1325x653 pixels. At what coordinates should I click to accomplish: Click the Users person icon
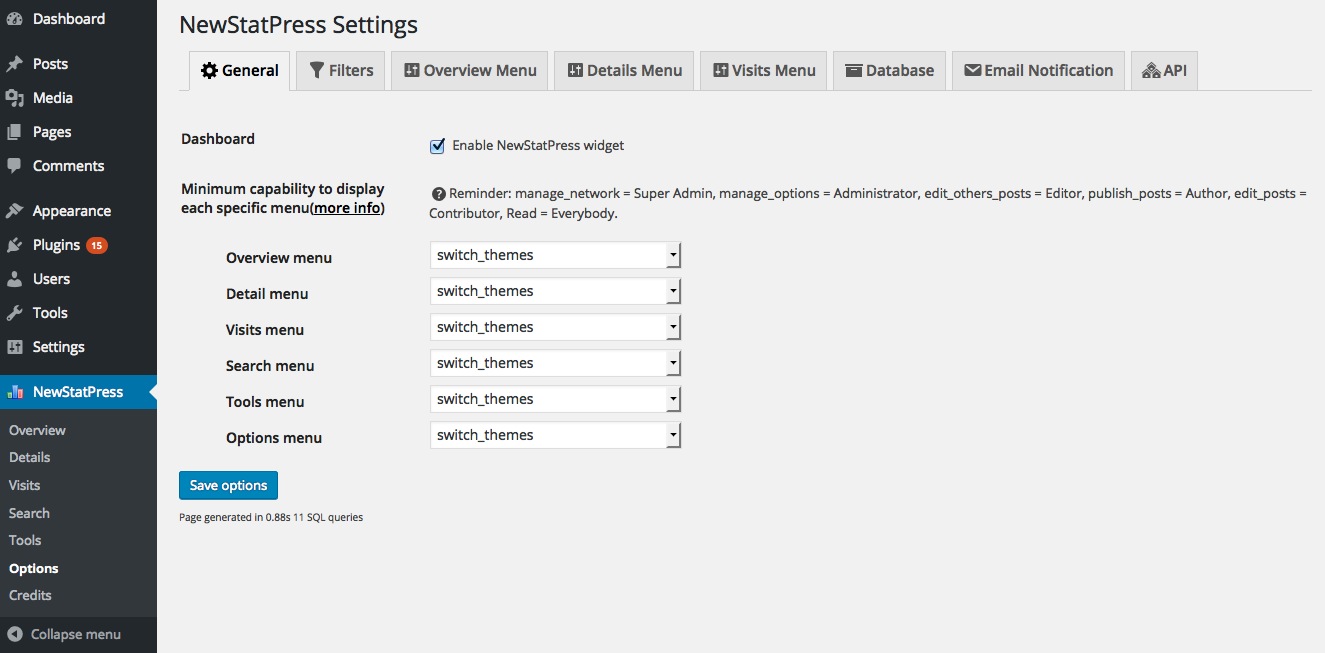pyautogui.click(x=14, y=279)
